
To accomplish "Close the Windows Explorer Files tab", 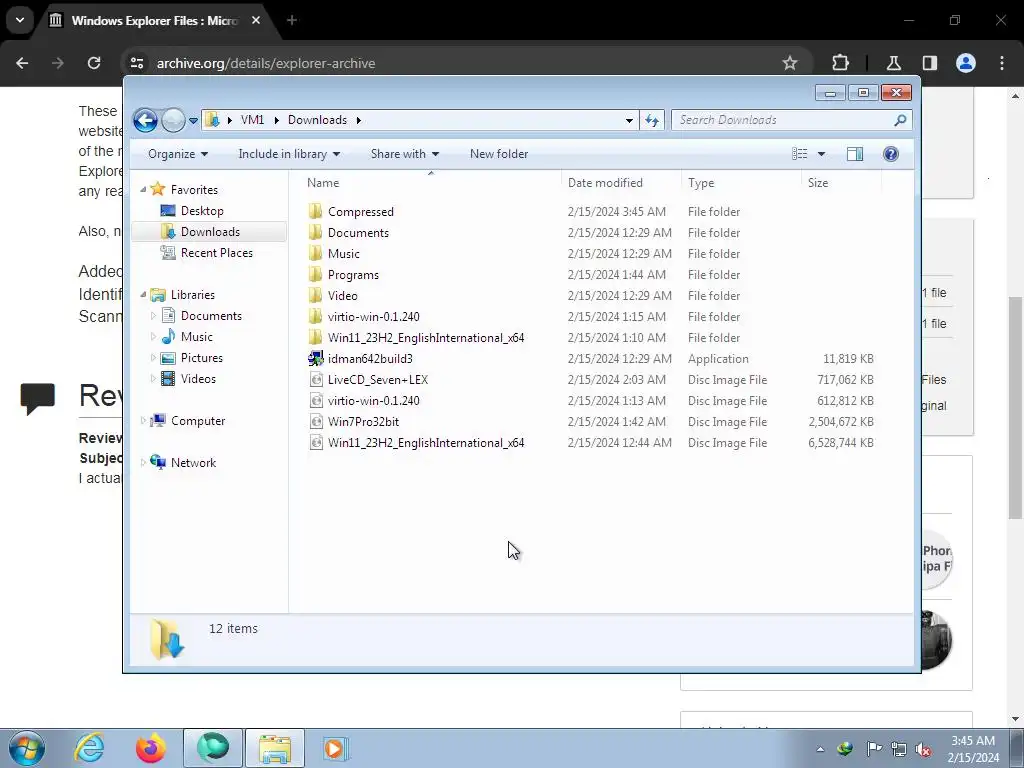I will pyautogui.click(x=256, y=20).
